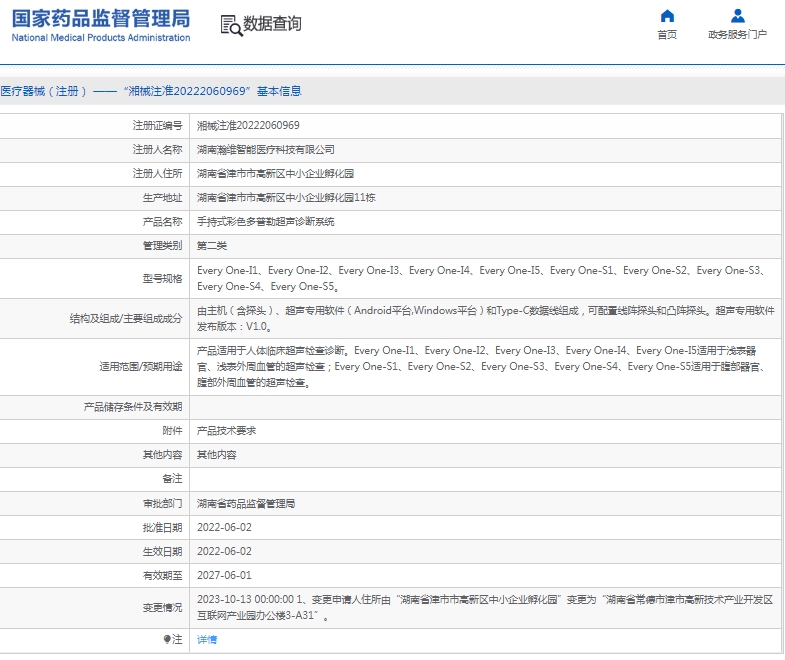Open the 详情 details link
The image size is (785, 660).
(207, 639)
